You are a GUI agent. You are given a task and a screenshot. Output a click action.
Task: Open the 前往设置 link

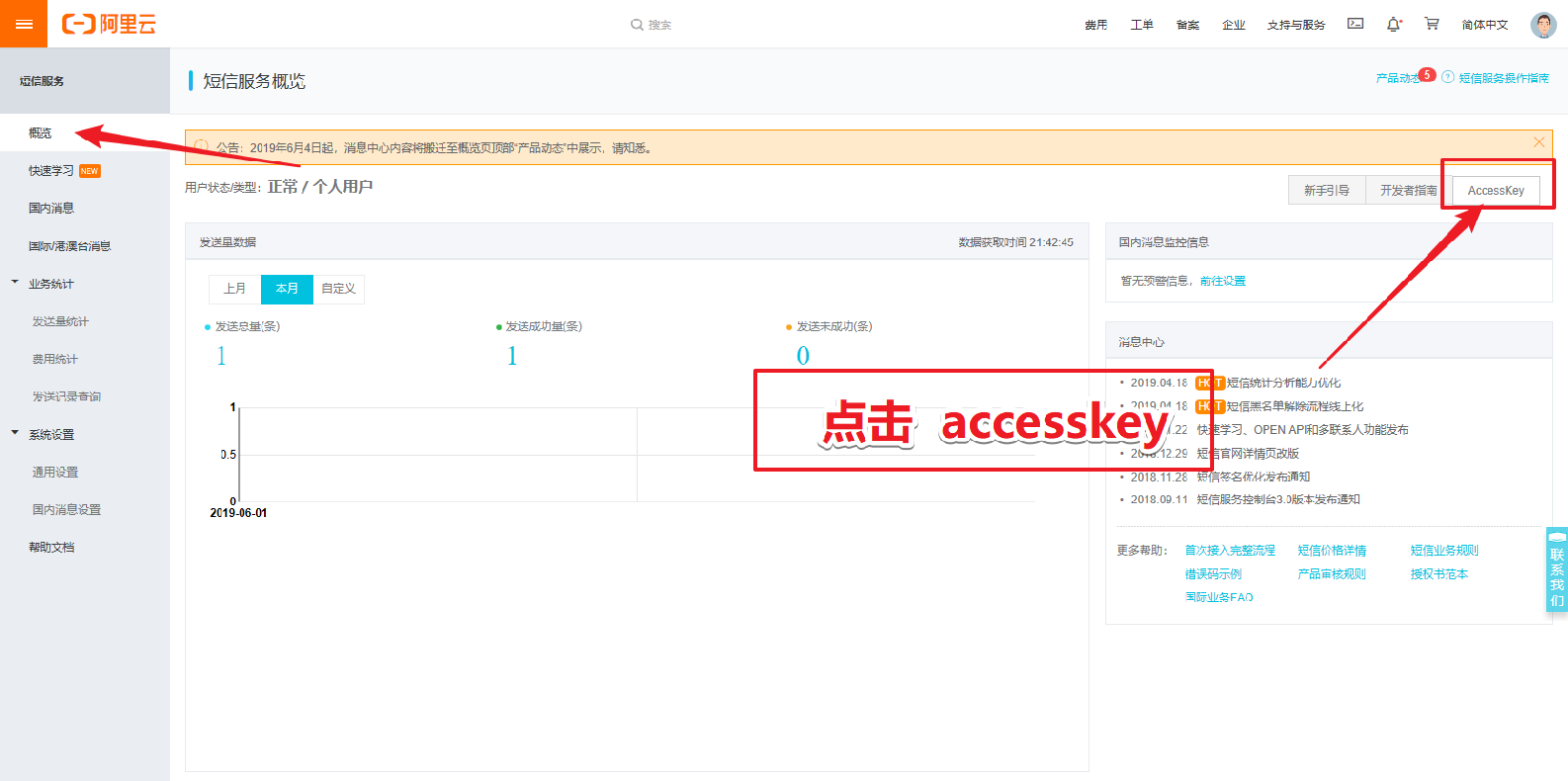point(1223,281)
